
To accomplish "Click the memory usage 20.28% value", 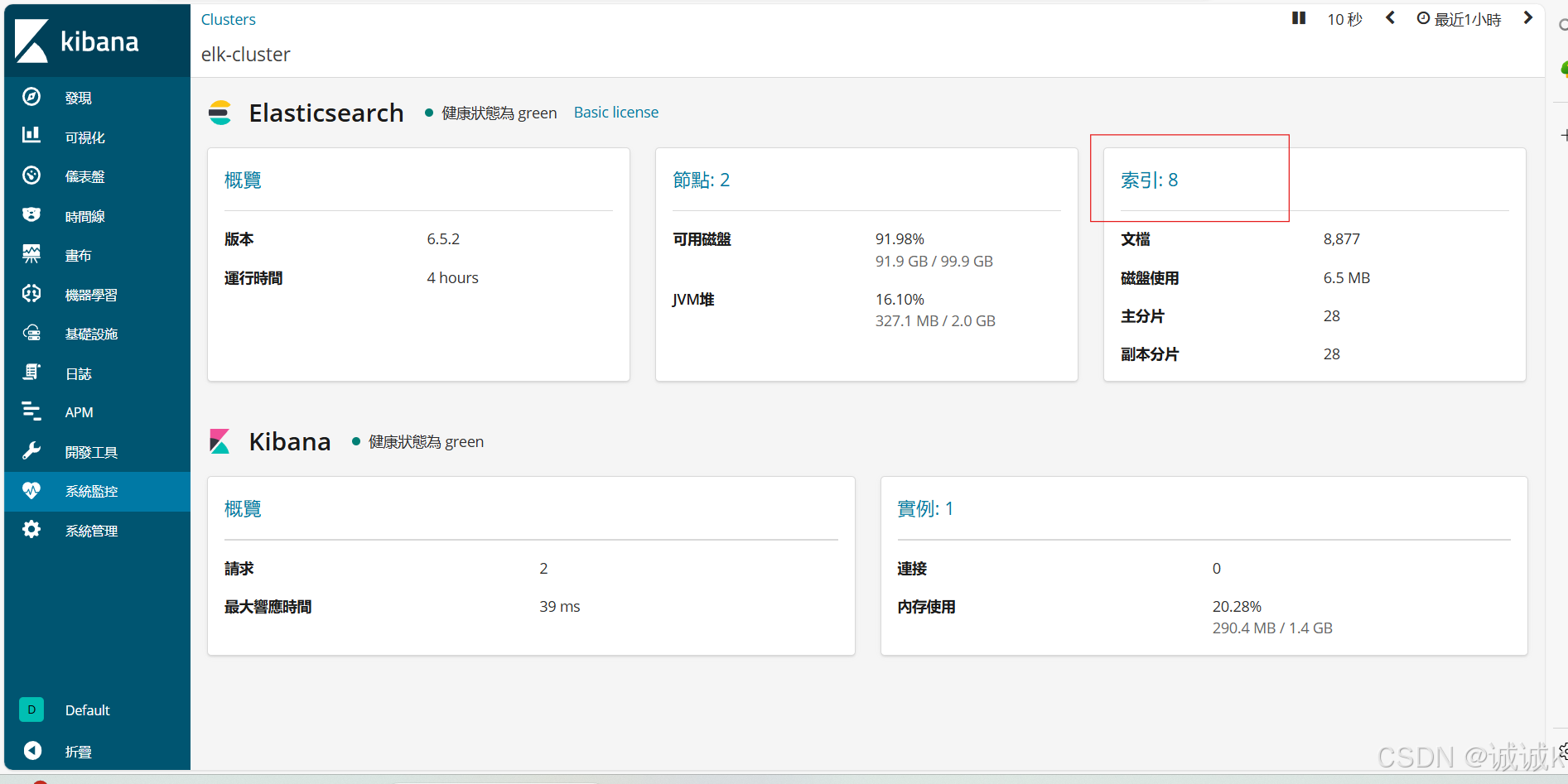I will click(1237, 607).
